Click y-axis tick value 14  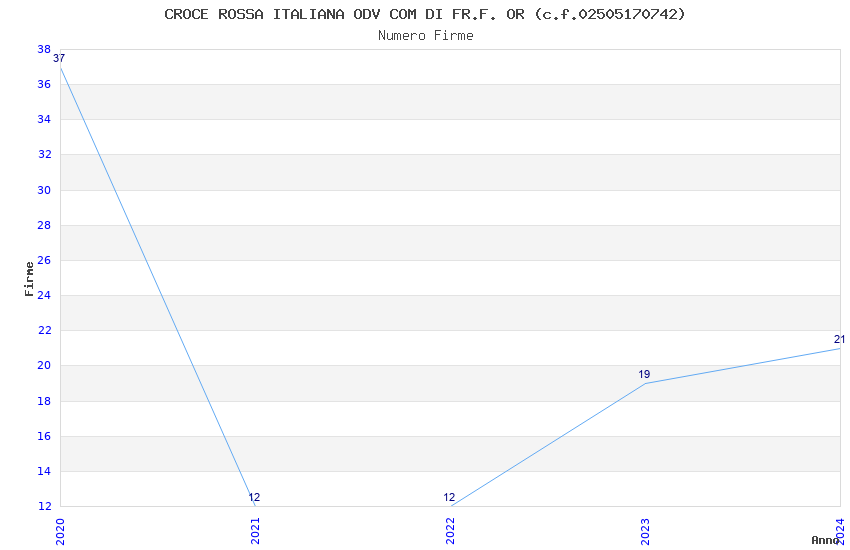pyautogui.click(x=44, y=471)
